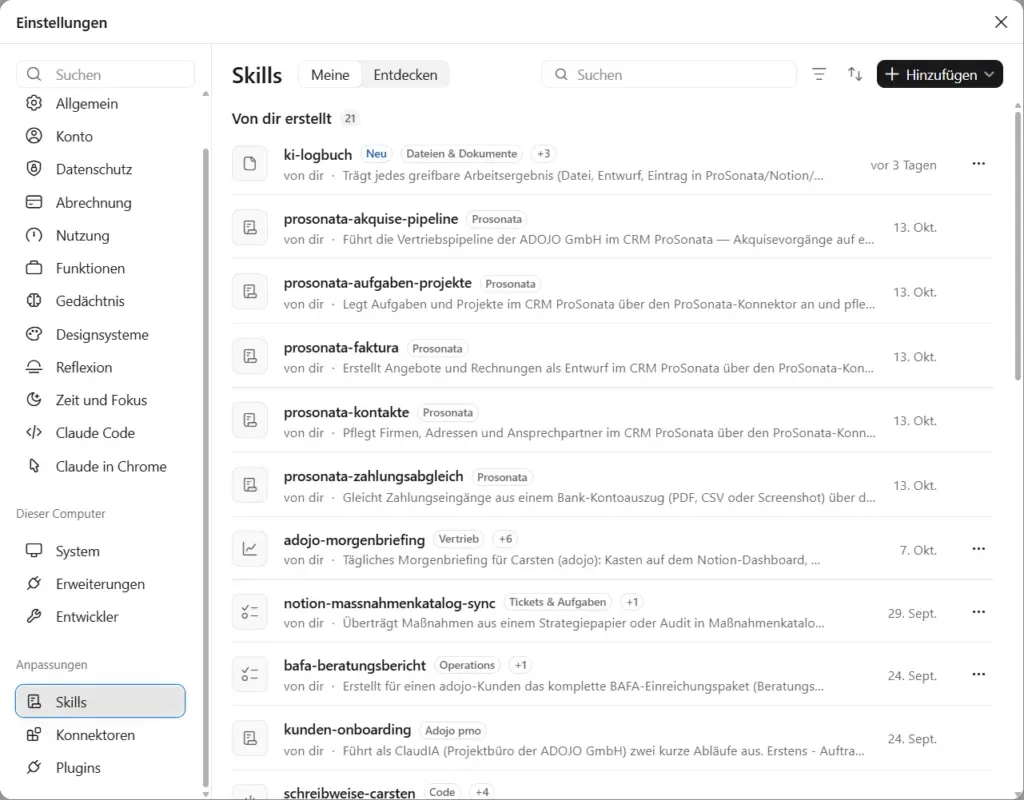Click the skills list vertical scrollbar
The image size is (1024, 800).
[x=1017, y=246]
